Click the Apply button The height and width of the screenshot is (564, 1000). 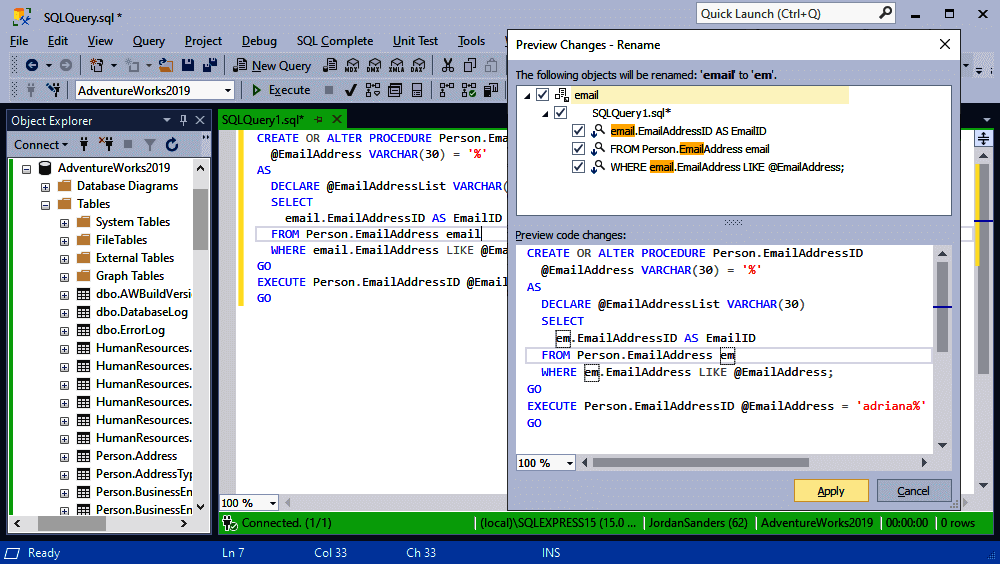[x=831, y=491]
